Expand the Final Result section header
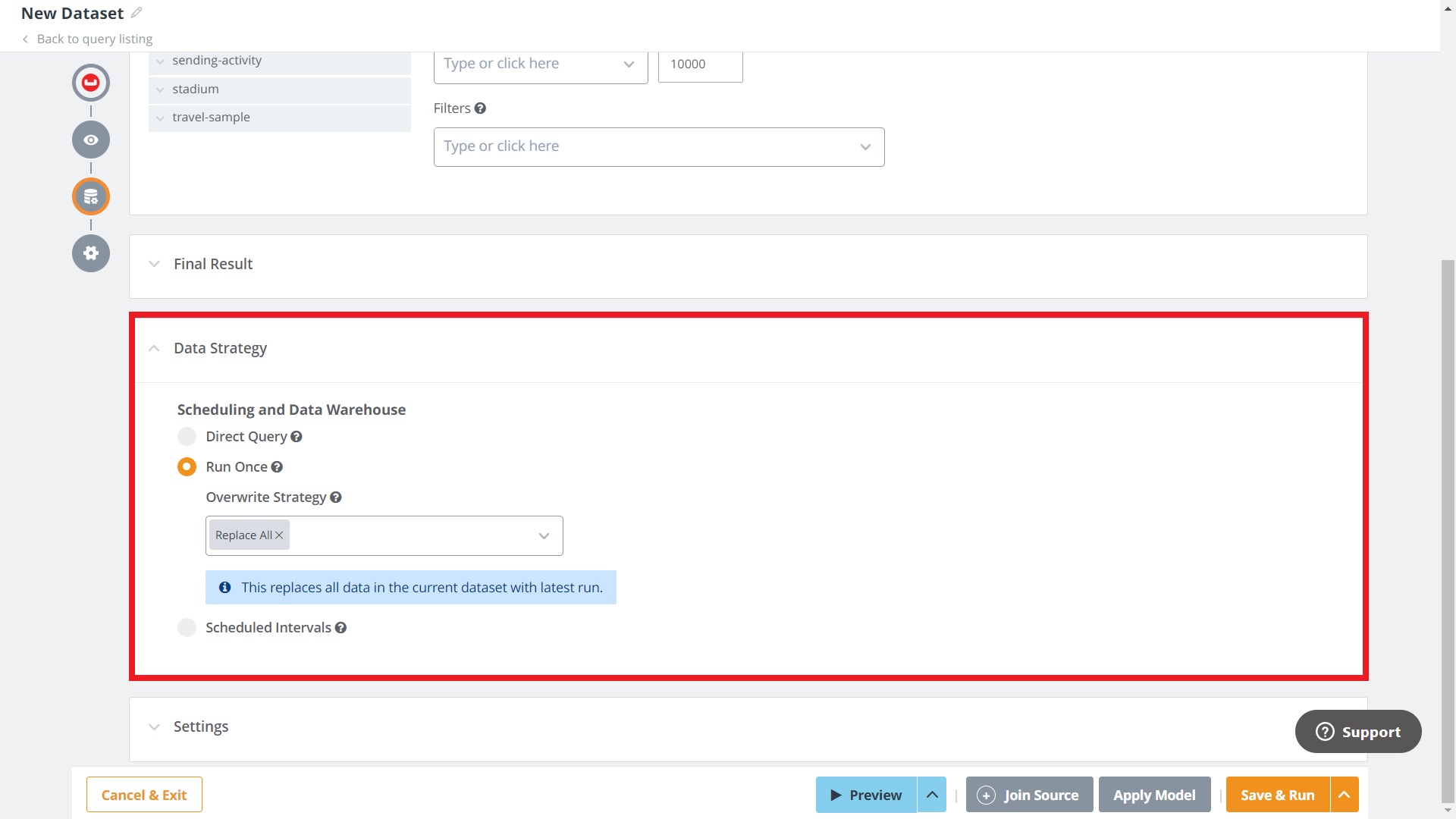This screenshot has height=819, width=1456. tap(154, 264)
